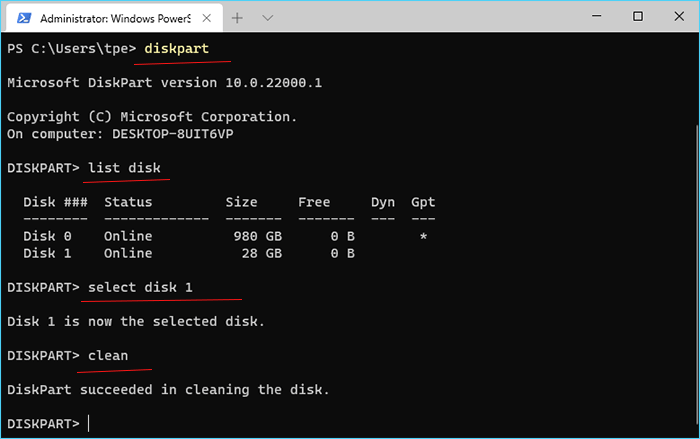The height and width of the screenshot is (439, 700).
Task: Click the 'list disk' command text
Action: (x=124, y=168)
